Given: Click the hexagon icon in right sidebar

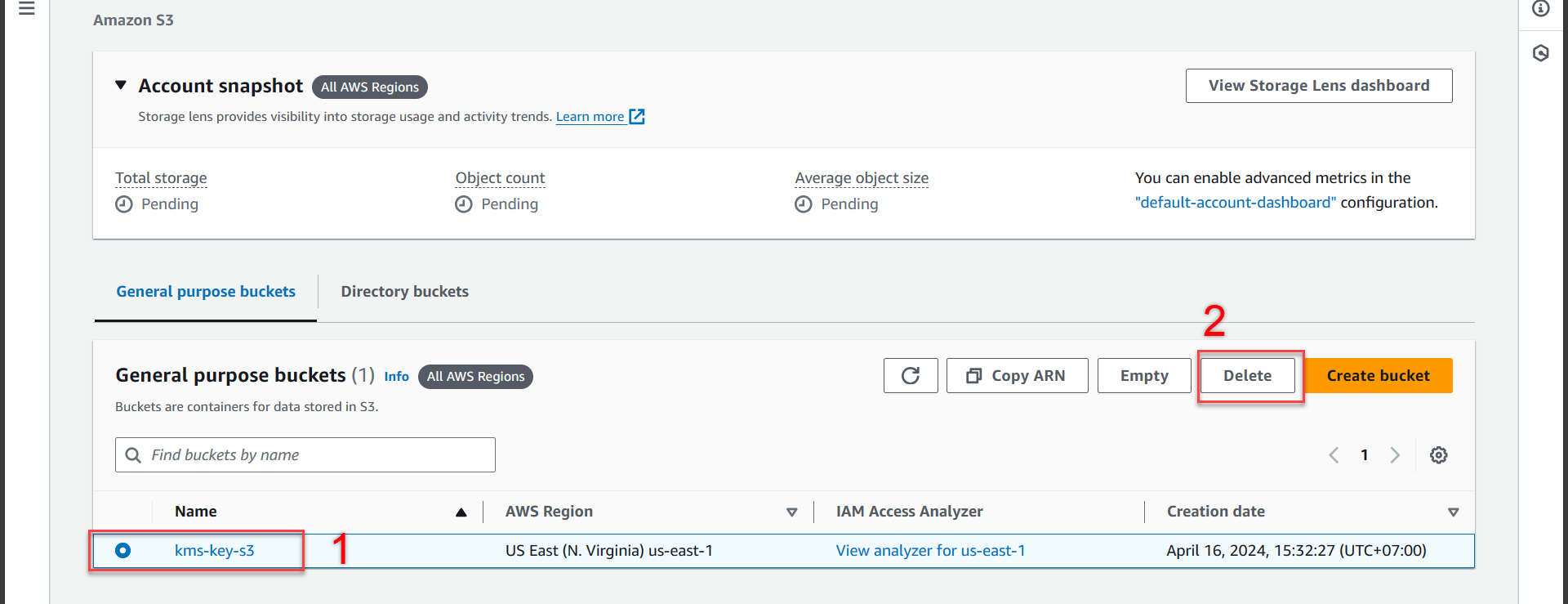Looking at the screenshot, I should pyautogui.click(x=1541, y=53).
